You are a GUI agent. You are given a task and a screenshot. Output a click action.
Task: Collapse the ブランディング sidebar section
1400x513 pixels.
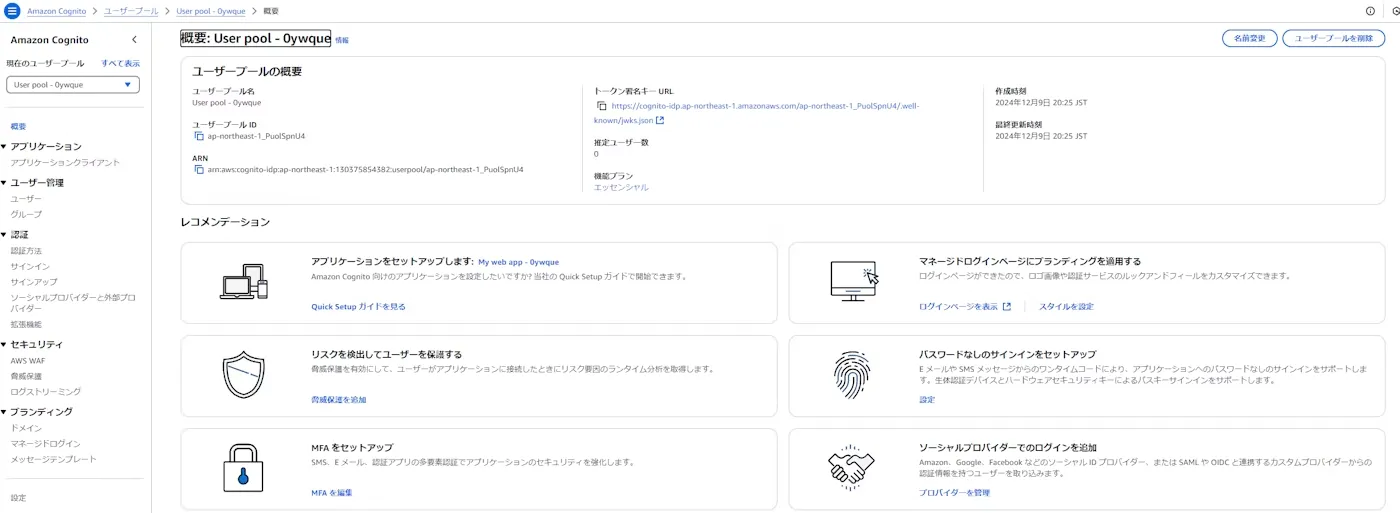click(4, 412)
